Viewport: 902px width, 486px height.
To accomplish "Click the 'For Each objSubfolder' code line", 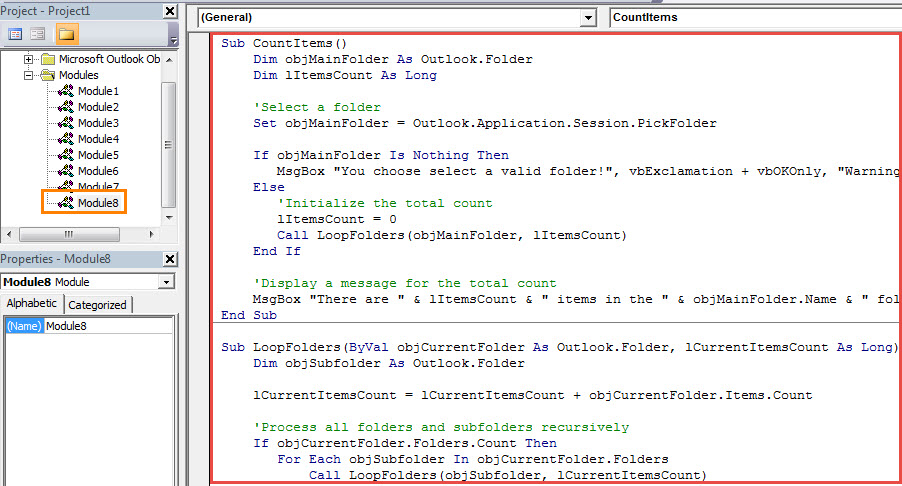I will (x=473, y=460).
